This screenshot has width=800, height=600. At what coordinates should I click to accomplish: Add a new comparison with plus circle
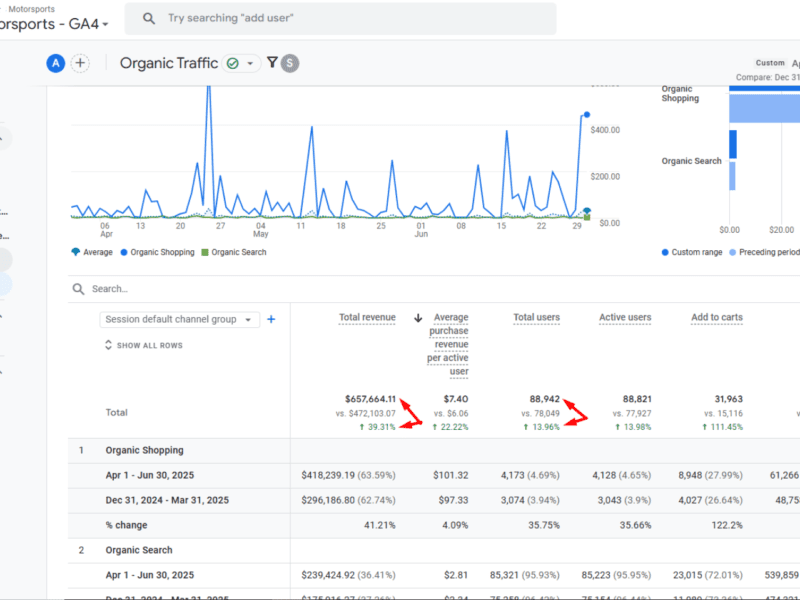pos(80,63)
